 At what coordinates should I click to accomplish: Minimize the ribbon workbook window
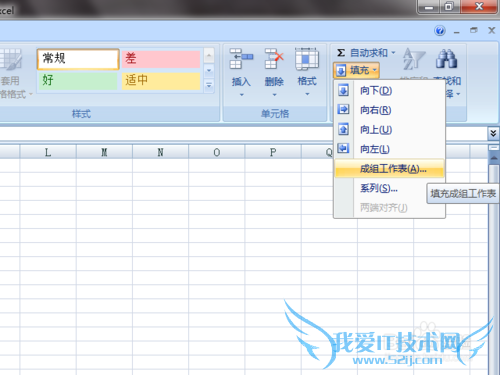click(457, 31)
